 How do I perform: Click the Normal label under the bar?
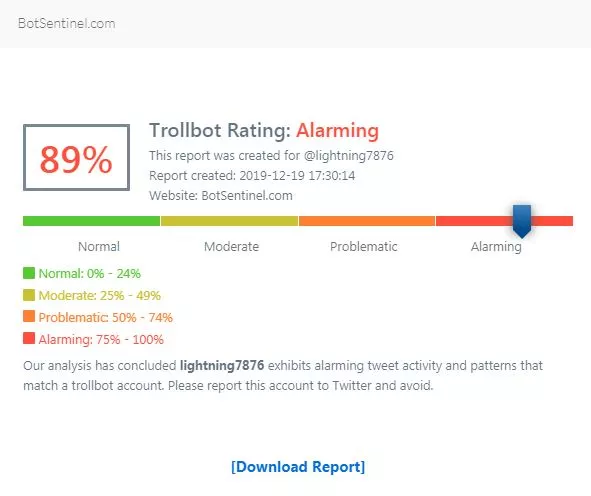[99, 246]
